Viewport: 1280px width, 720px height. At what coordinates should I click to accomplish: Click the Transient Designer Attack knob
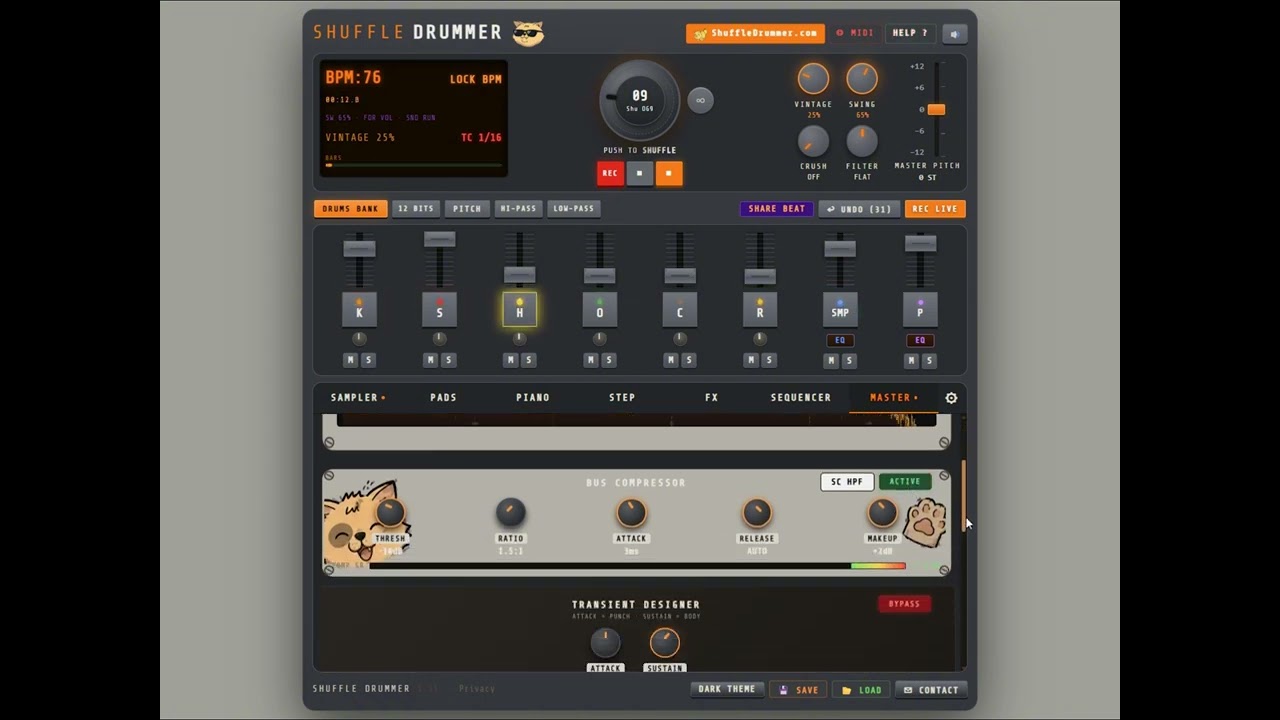605,642
